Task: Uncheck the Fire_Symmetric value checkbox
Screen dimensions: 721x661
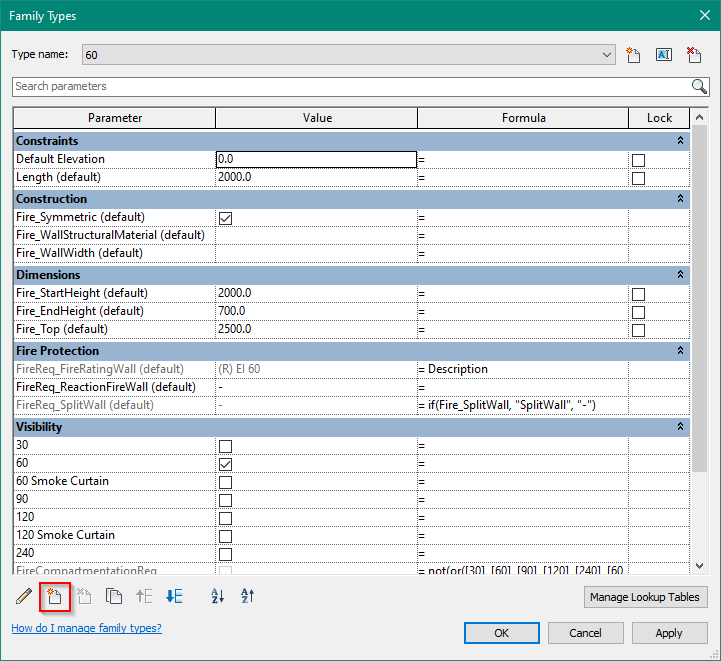Action: [x=225, y=218]
